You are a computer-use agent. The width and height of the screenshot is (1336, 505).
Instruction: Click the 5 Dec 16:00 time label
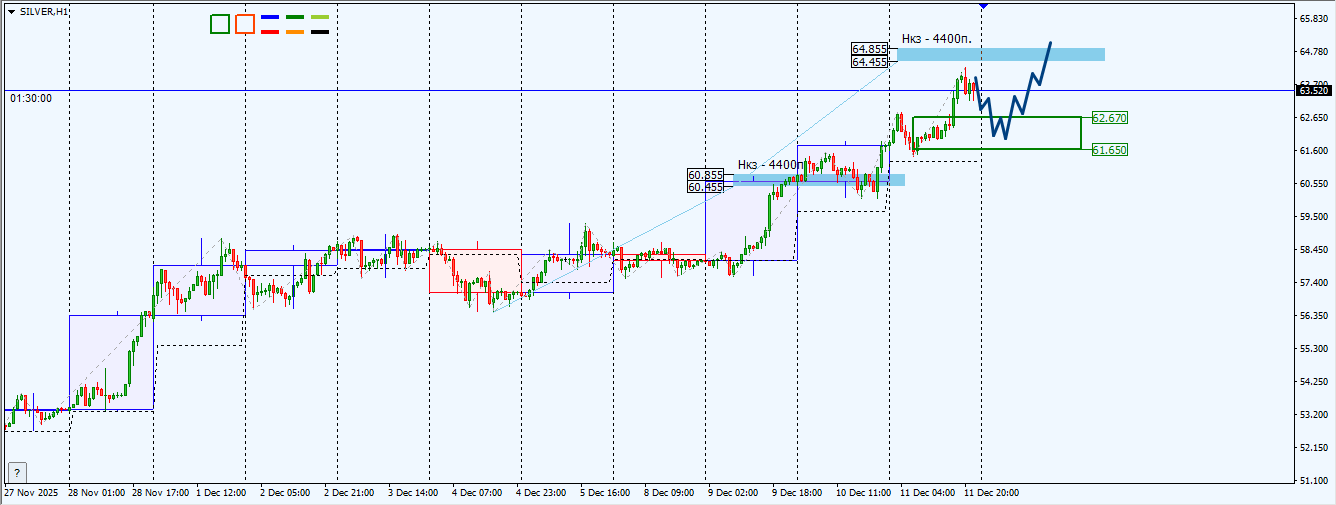[605, 493]
